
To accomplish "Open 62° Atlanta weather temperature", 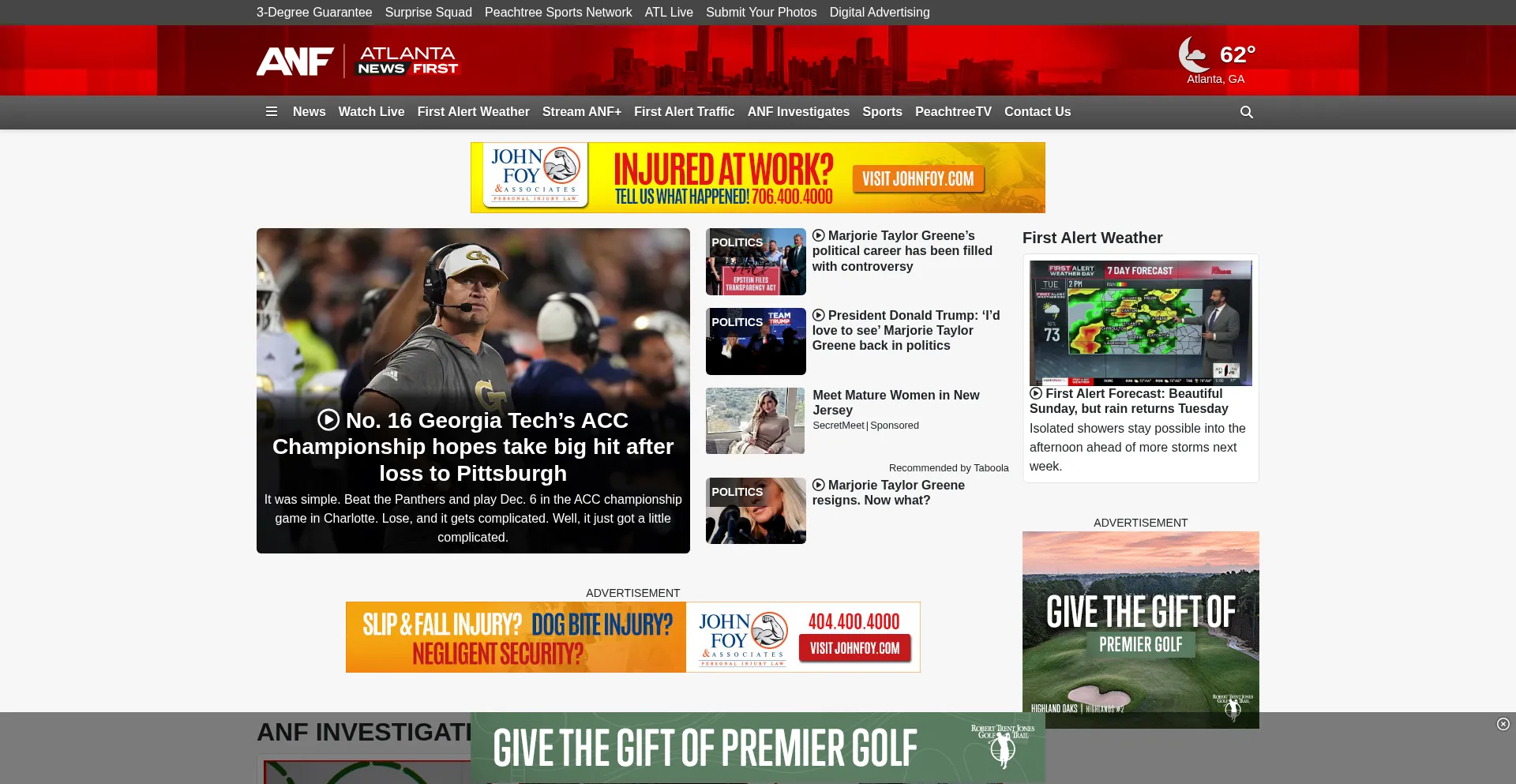I will click(1237, 54).
